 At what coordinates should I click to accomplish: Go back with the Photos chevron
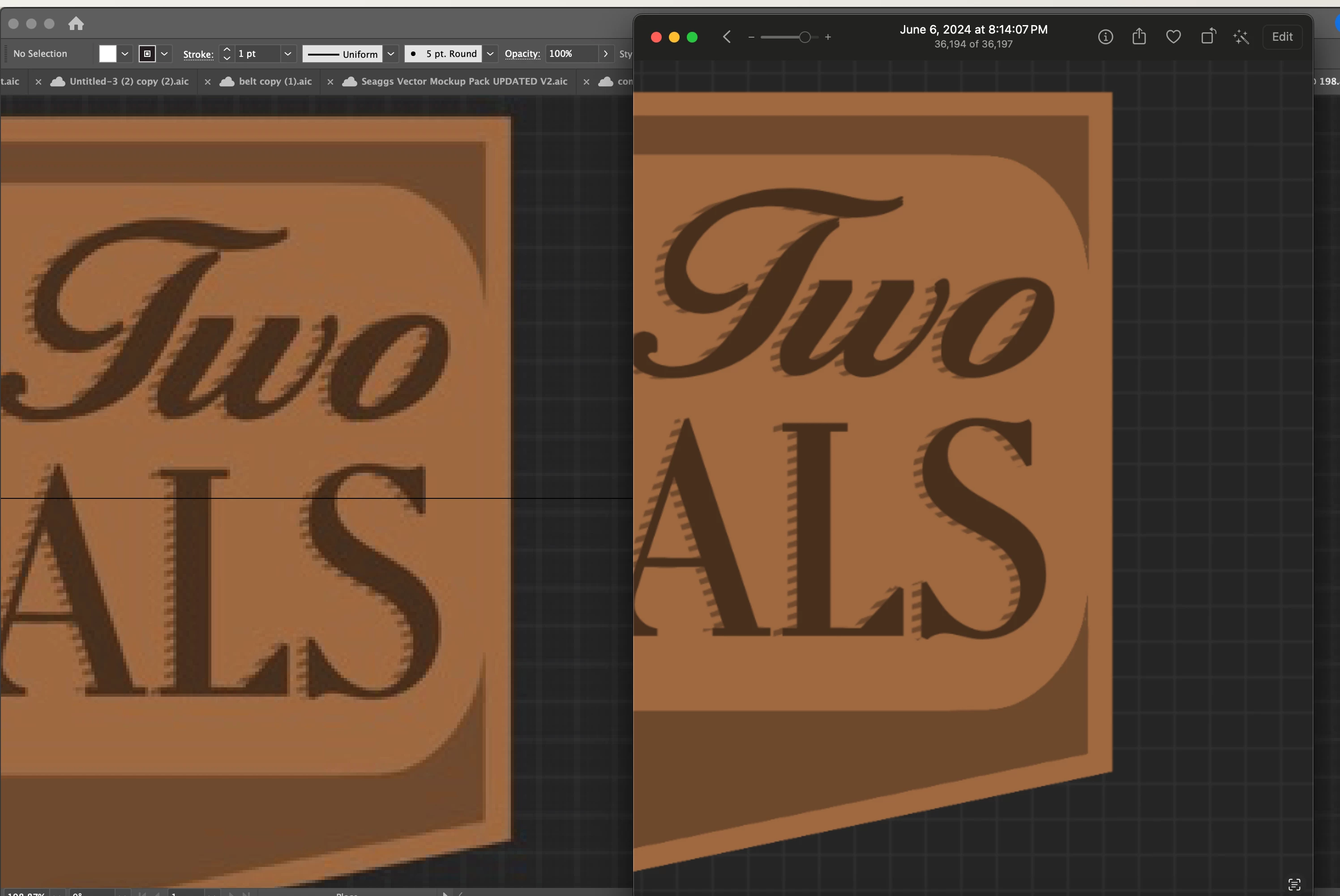pyautogui.click(x=727, y=37)
